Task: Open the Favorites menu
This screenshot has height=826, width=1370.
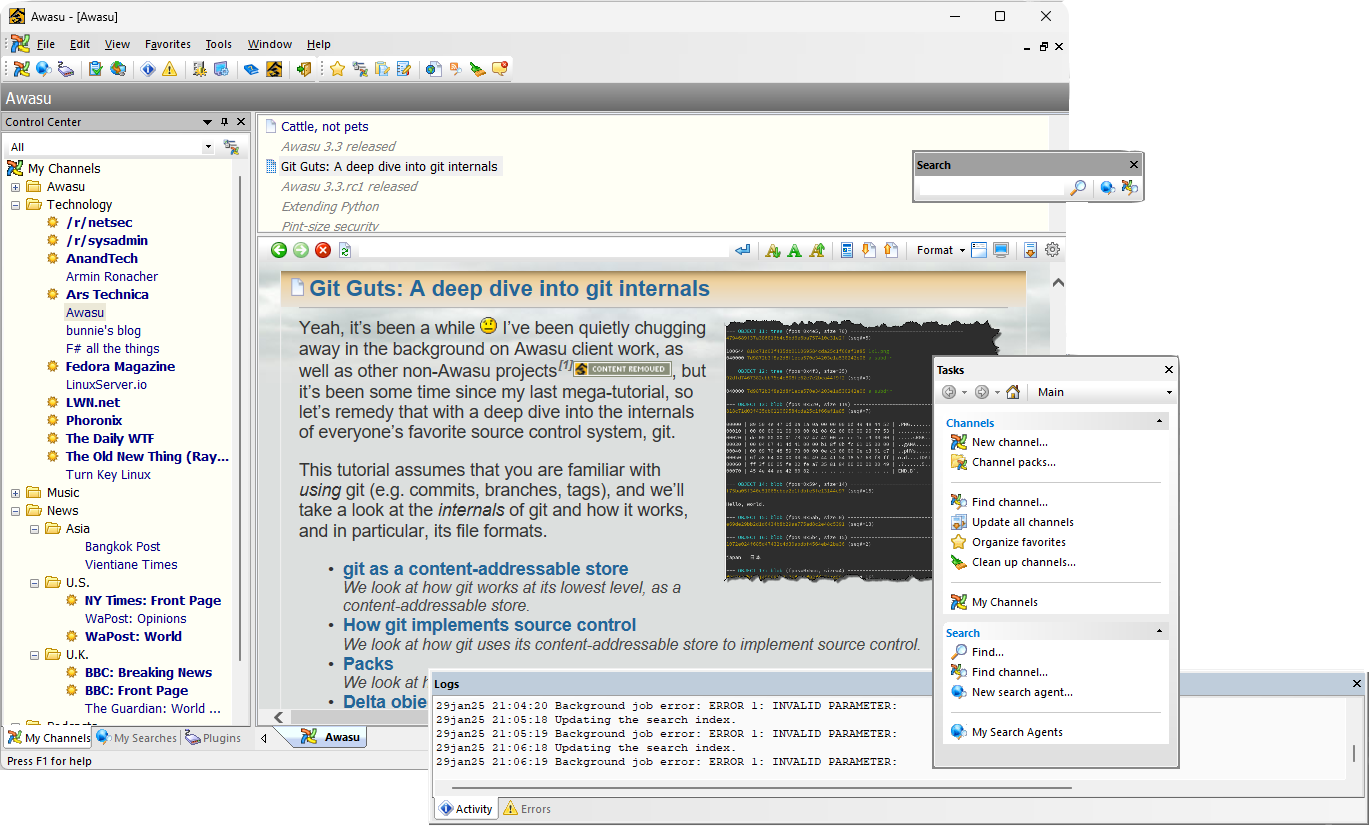Action: pyautogui.click(x=168, y=44)
